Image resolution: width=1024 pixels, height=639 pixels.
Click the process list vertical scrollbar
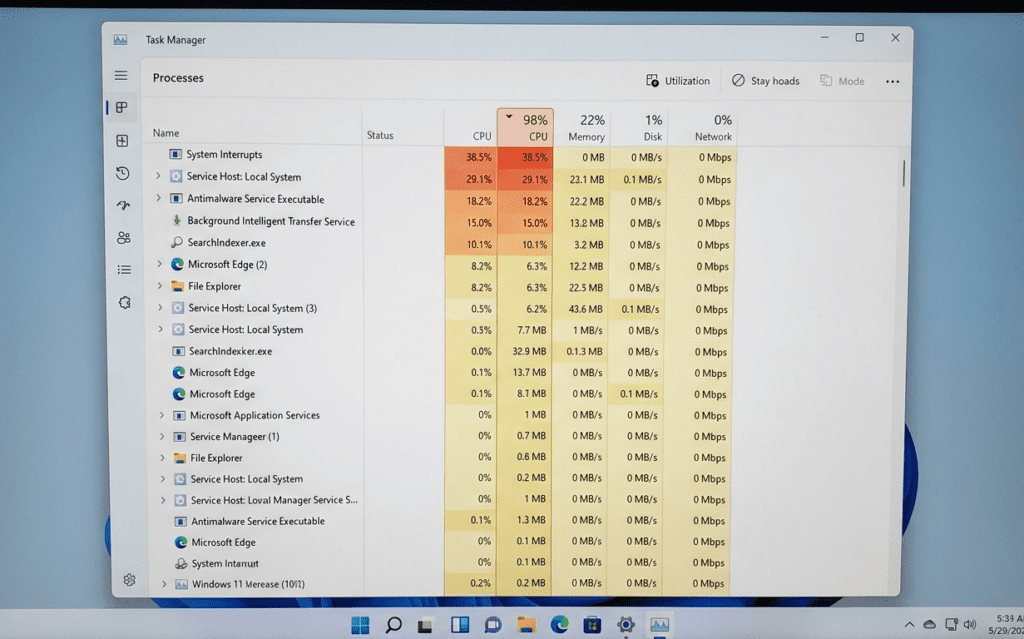point(904,174)
